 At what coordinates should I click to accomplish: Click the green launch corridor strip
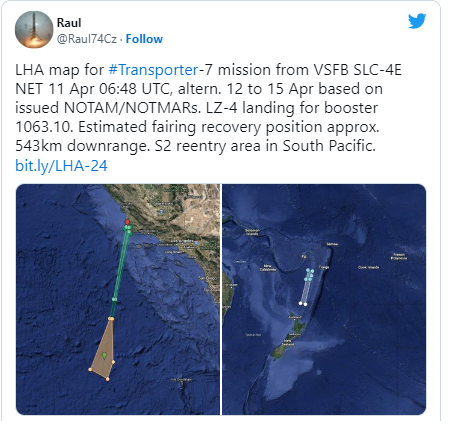(x=119, y=273)
